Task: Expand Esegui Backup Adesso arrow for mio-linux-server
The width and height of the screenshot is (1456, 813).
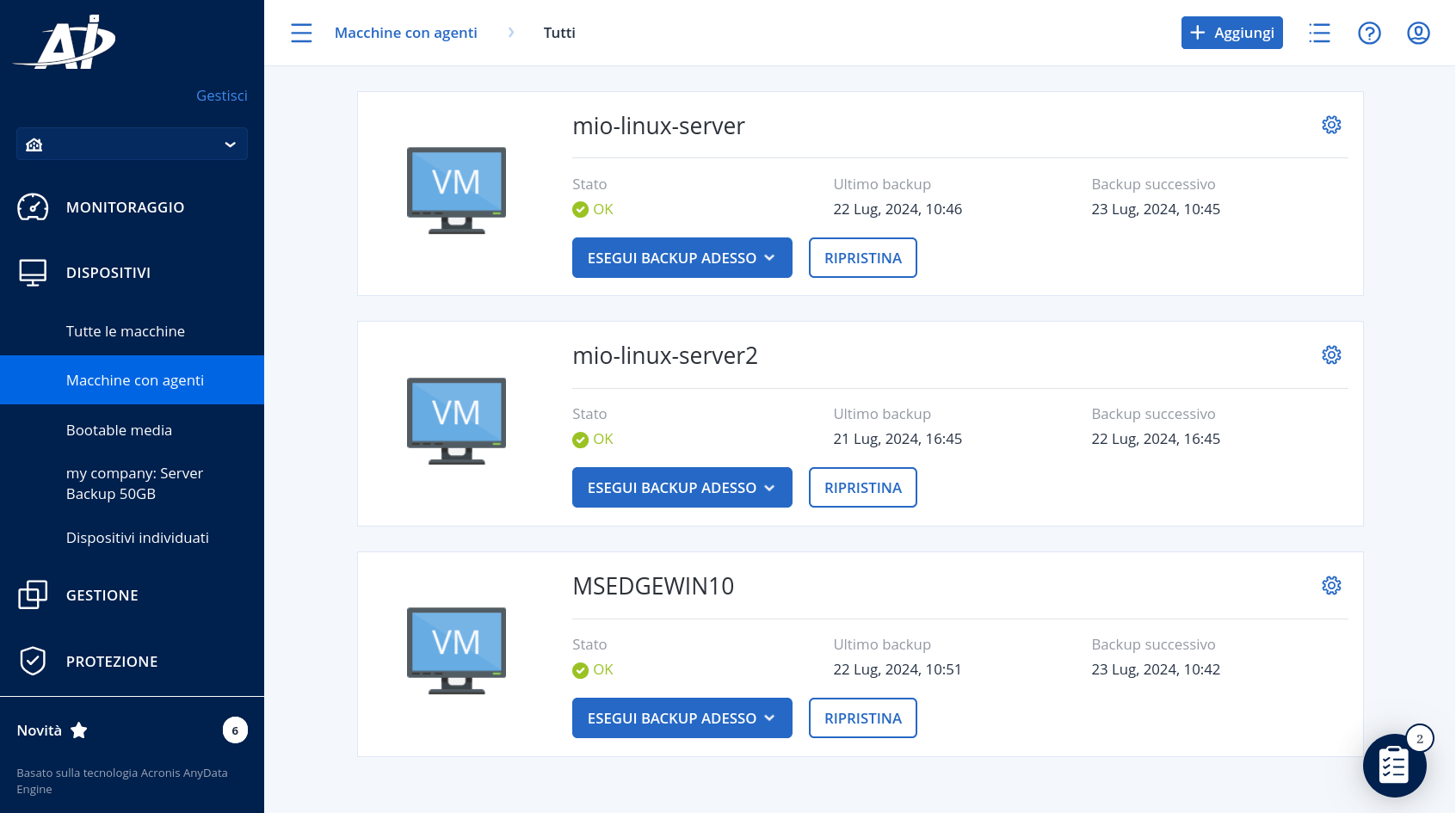Action: pos(770,258)
